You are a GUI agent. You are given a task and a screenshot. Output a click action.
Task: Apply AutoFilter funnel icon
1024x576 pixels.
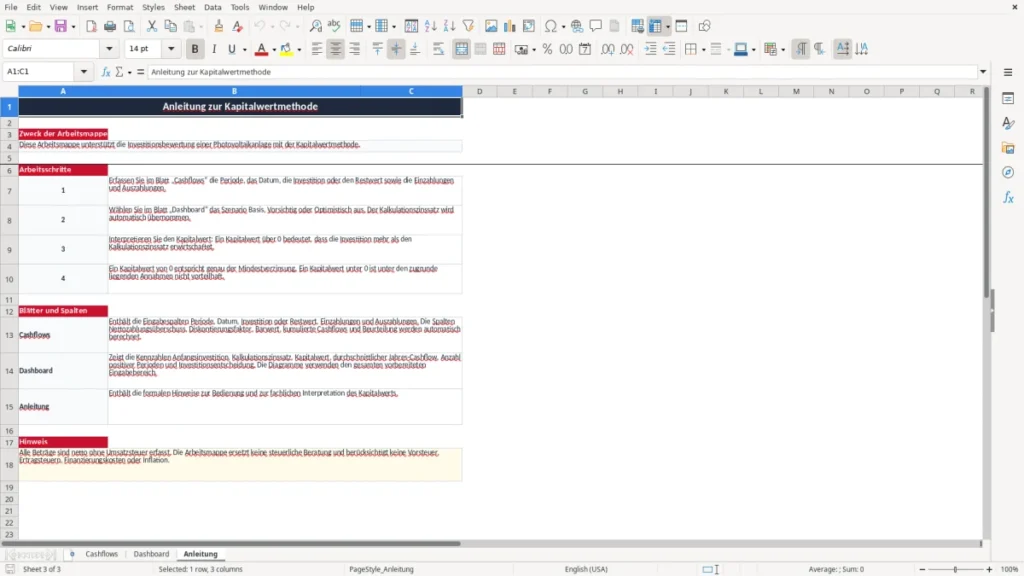pyautogui.click(x=468, y=26)
